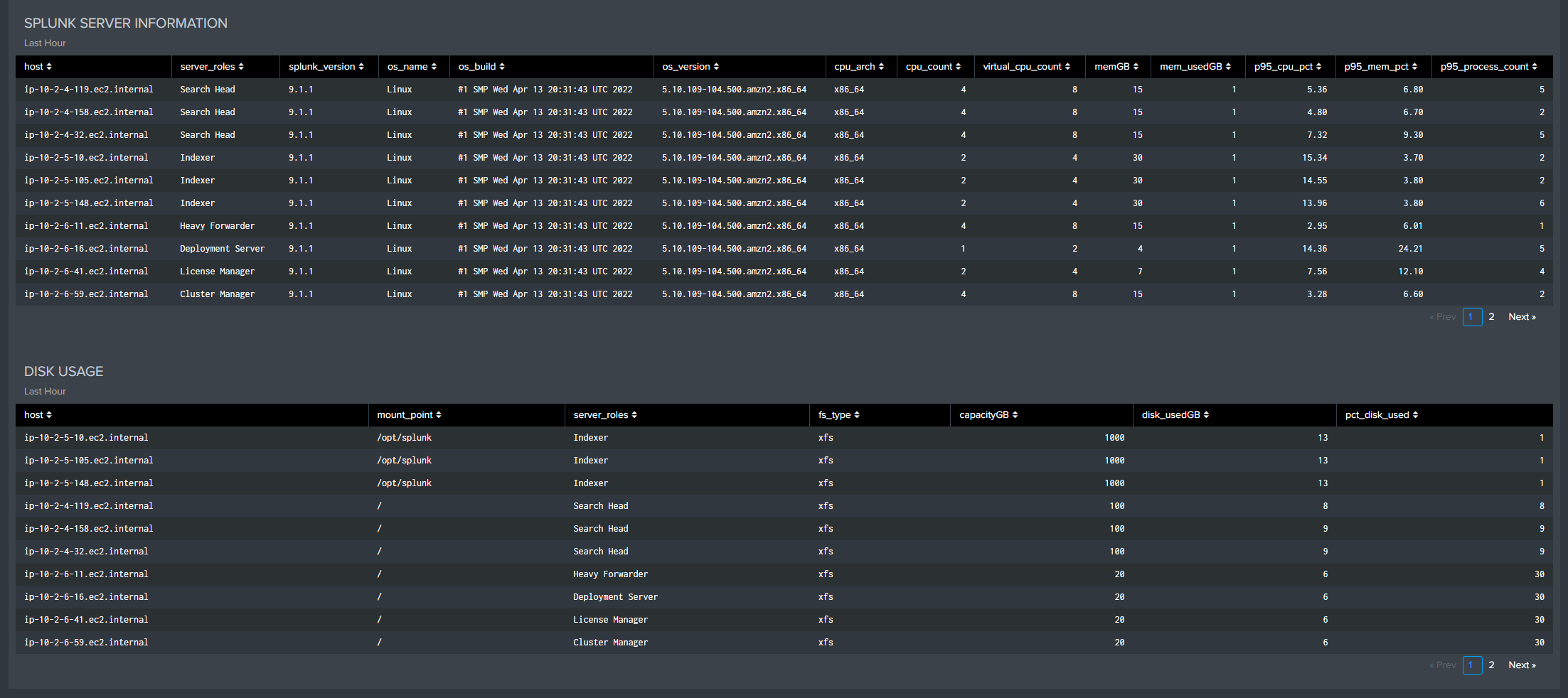Screen dimensions: 1568x698
Task: Open page 2 of Server Information table
Action: tap(1491, 317)
